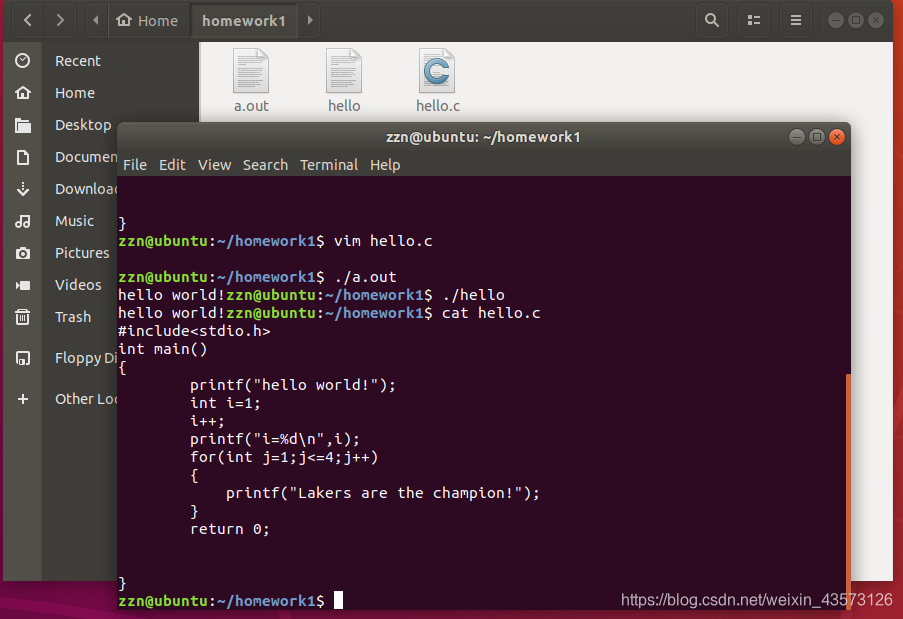Minimize the terminal window
This screenshot has height=619, width=903.
point(796,137)
